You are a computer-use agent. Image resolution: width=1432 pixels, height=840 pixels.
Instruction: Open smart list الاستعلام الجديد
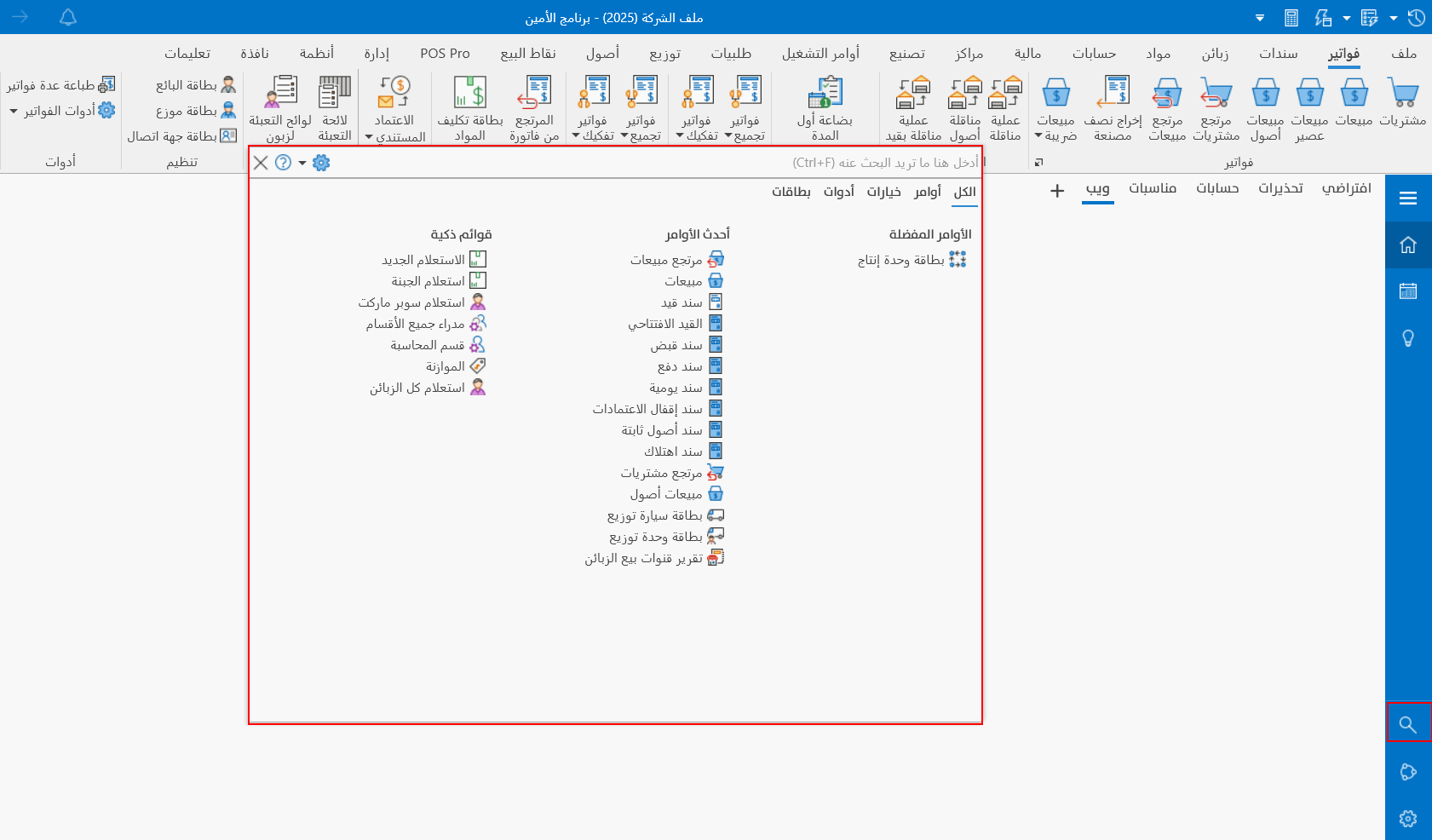pos(434,260)
